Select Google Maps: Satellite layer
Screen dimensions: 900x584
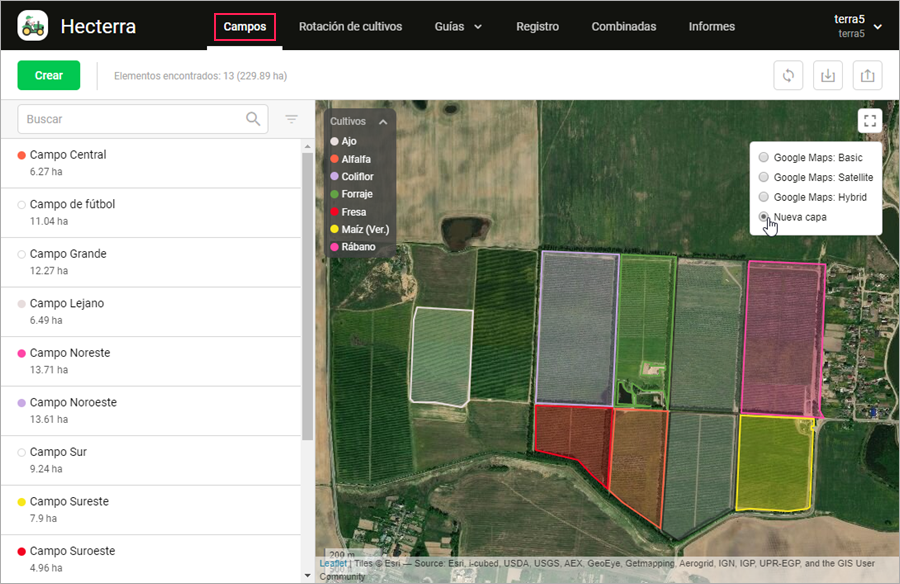coord(764,178)
